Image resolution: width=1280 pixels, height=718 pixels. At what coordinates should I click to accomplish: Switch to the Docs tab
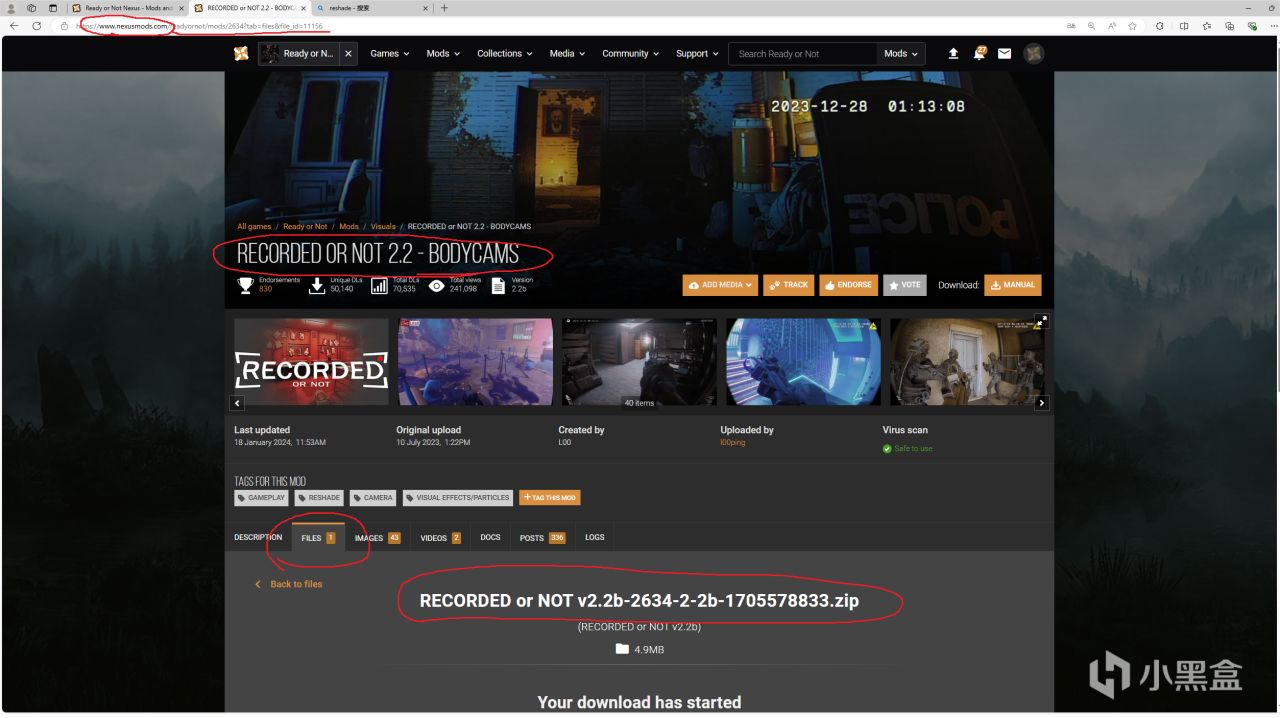(490, 538)
